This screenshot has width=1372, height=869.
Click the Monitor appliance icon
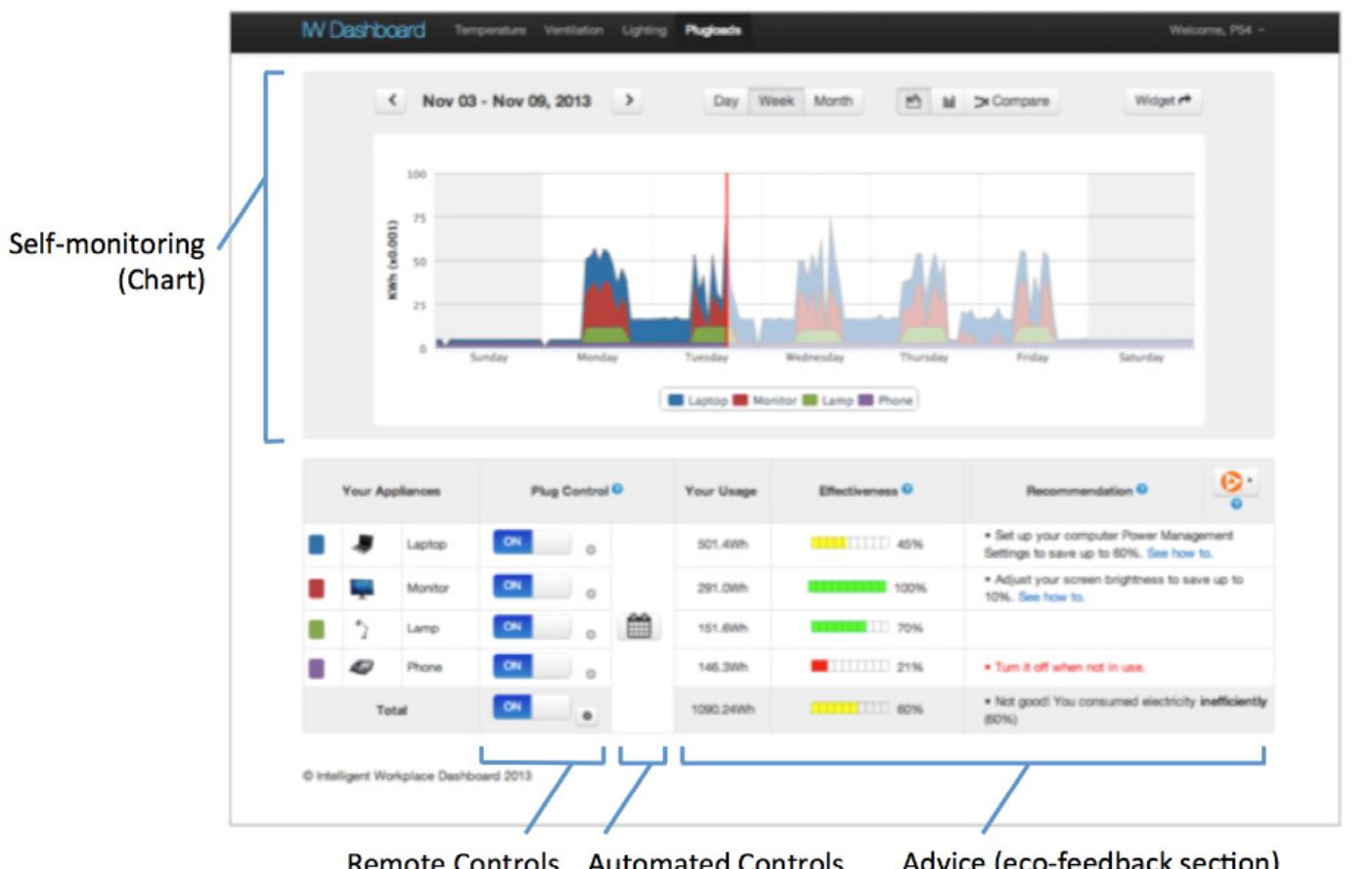tap(362, 587)
